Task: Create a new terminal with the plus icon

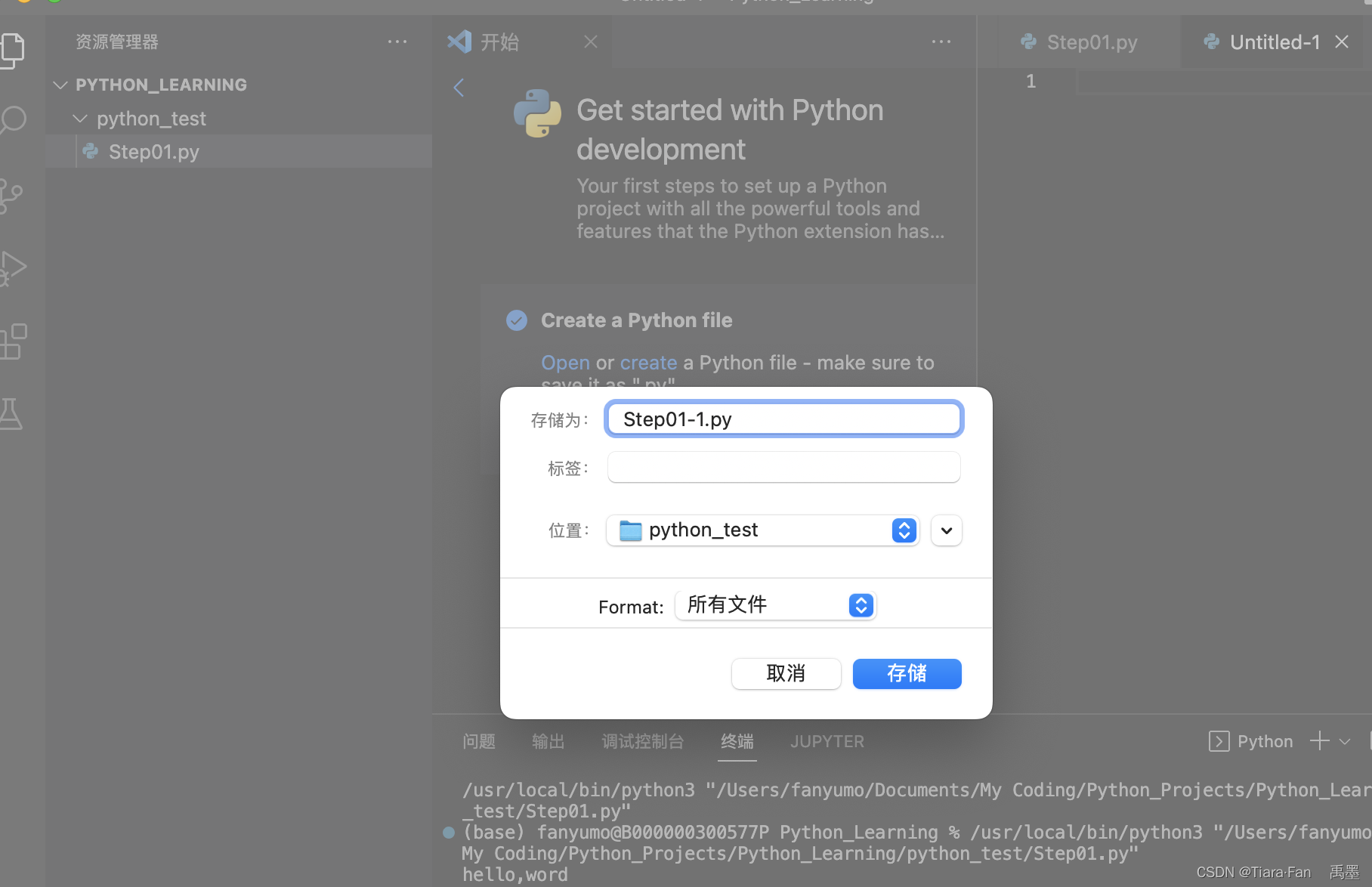Action: pyautogui.click(x=1318, y=741)
